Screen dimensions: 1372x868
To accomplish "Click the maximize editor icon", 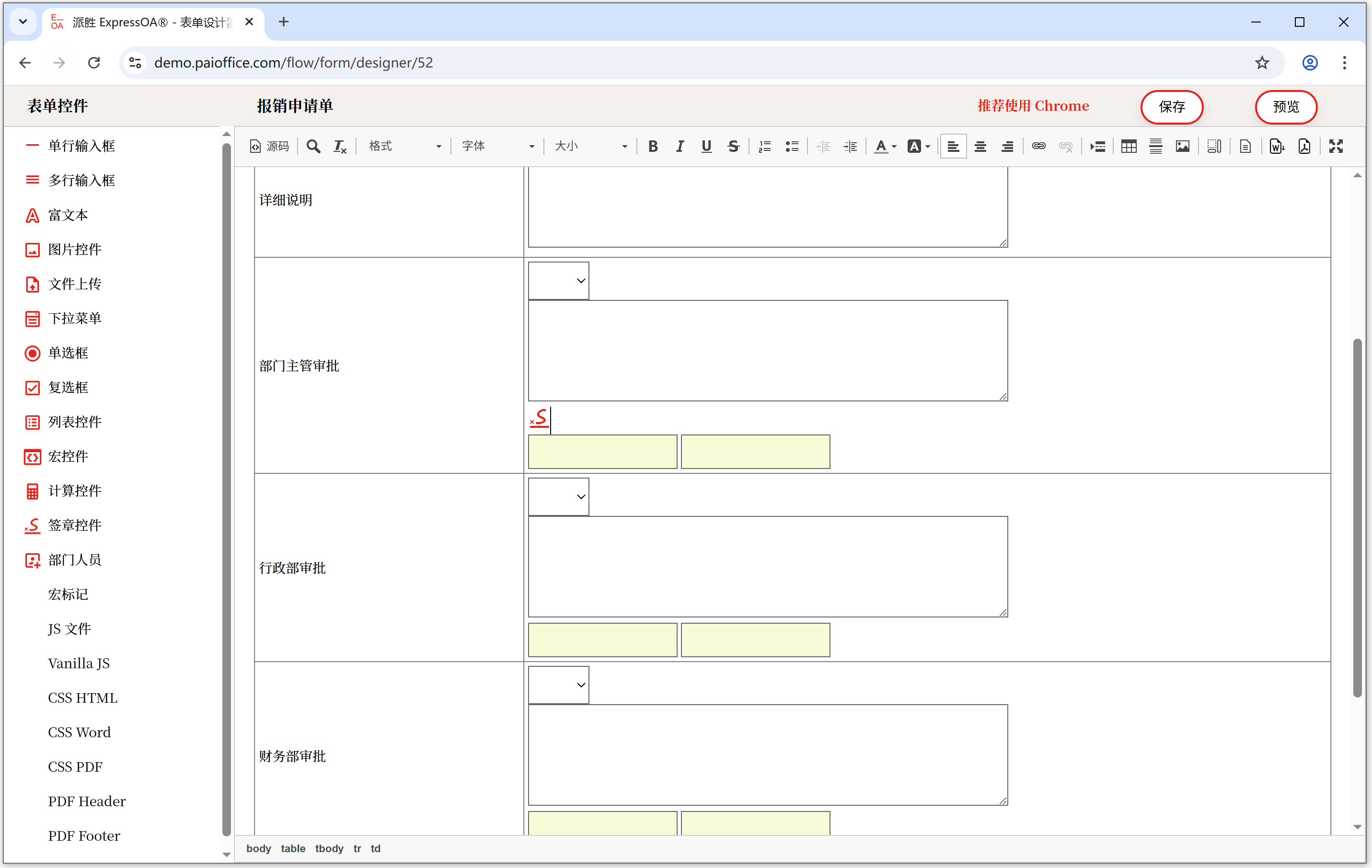I will pos(1336,147).
